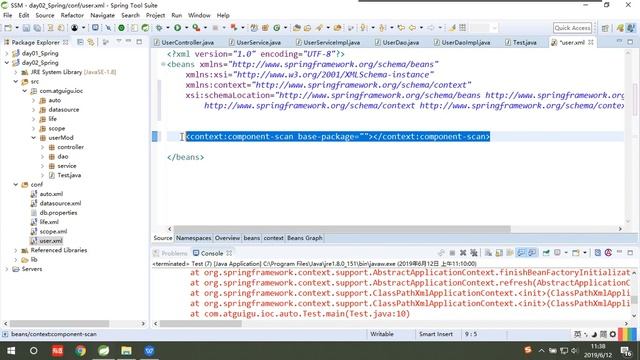Switch to the Test.java editor tab
640x360 pixels.
click(522, 42)
